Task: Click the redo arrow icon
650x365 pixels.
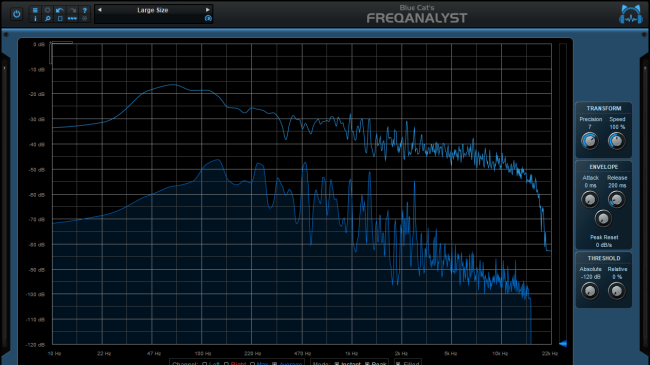Action: pyautogui.click(x=72, y=10)
